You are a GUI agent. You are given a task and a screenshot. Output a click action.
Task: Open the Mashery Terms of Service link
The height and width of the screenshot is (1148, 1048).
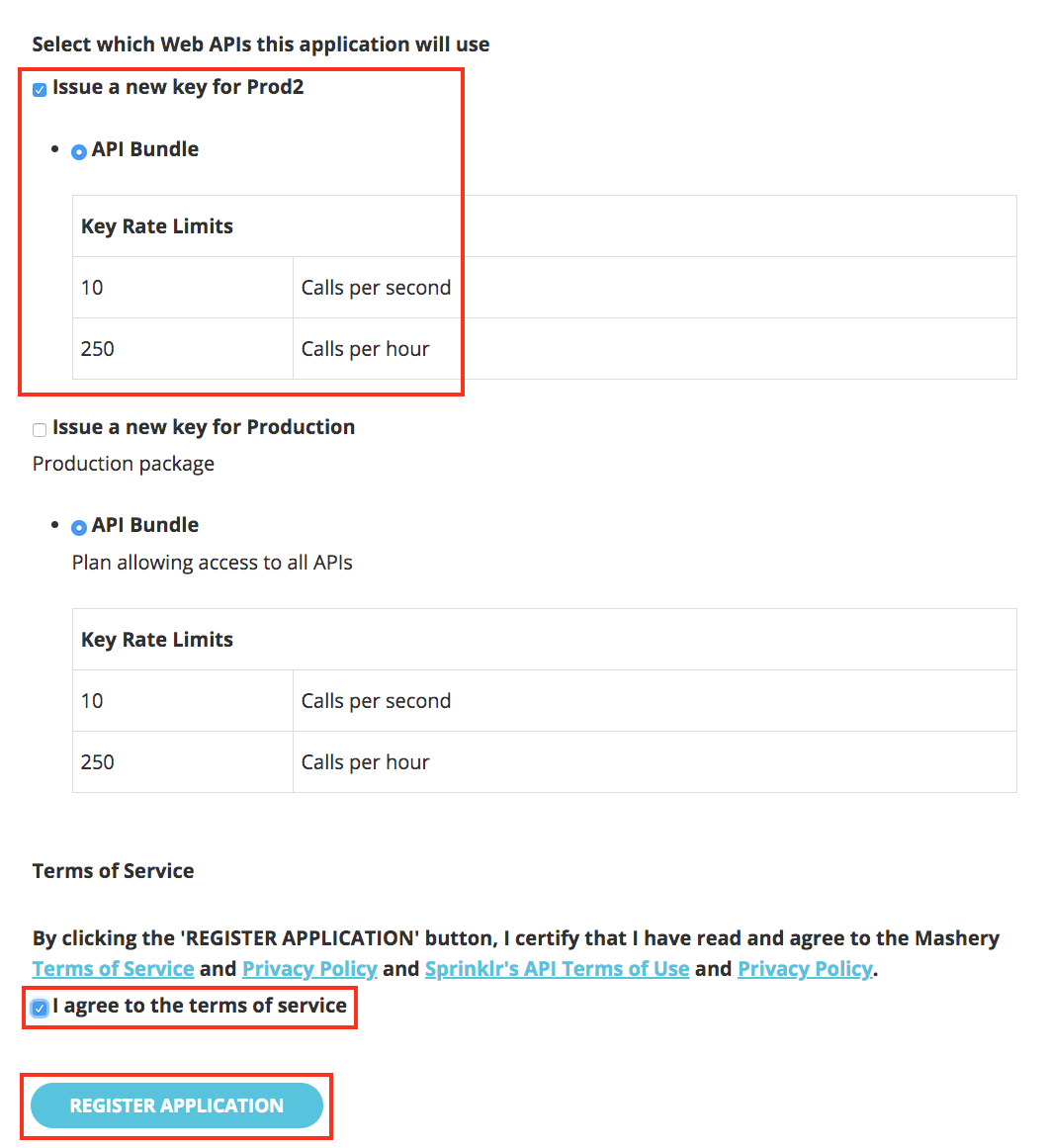click(x=113, y=969)
